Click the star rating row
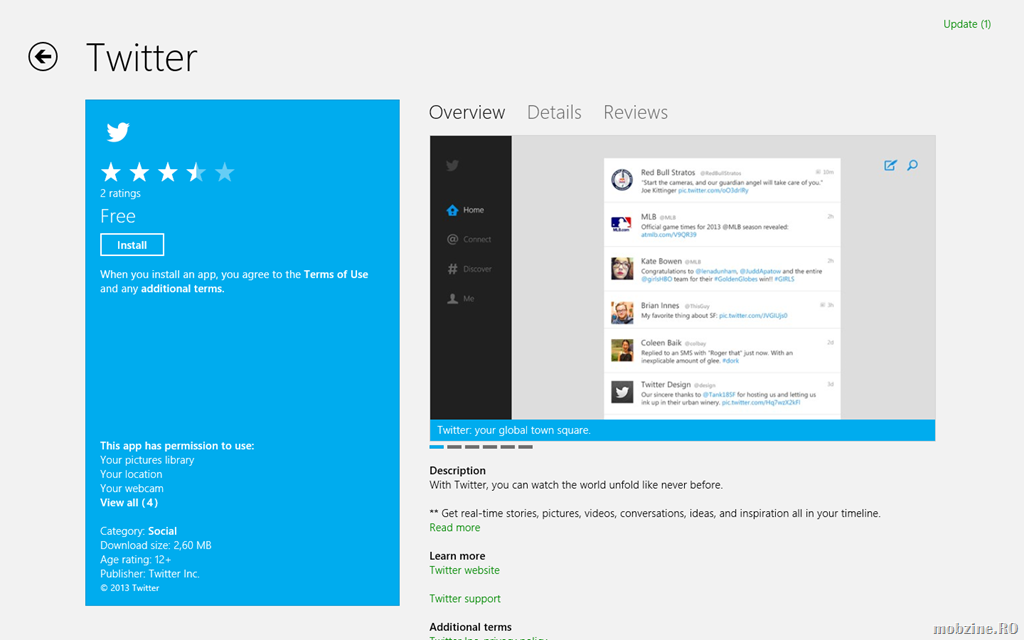Viewport: 1024px width, 640px height. point(167,172)
